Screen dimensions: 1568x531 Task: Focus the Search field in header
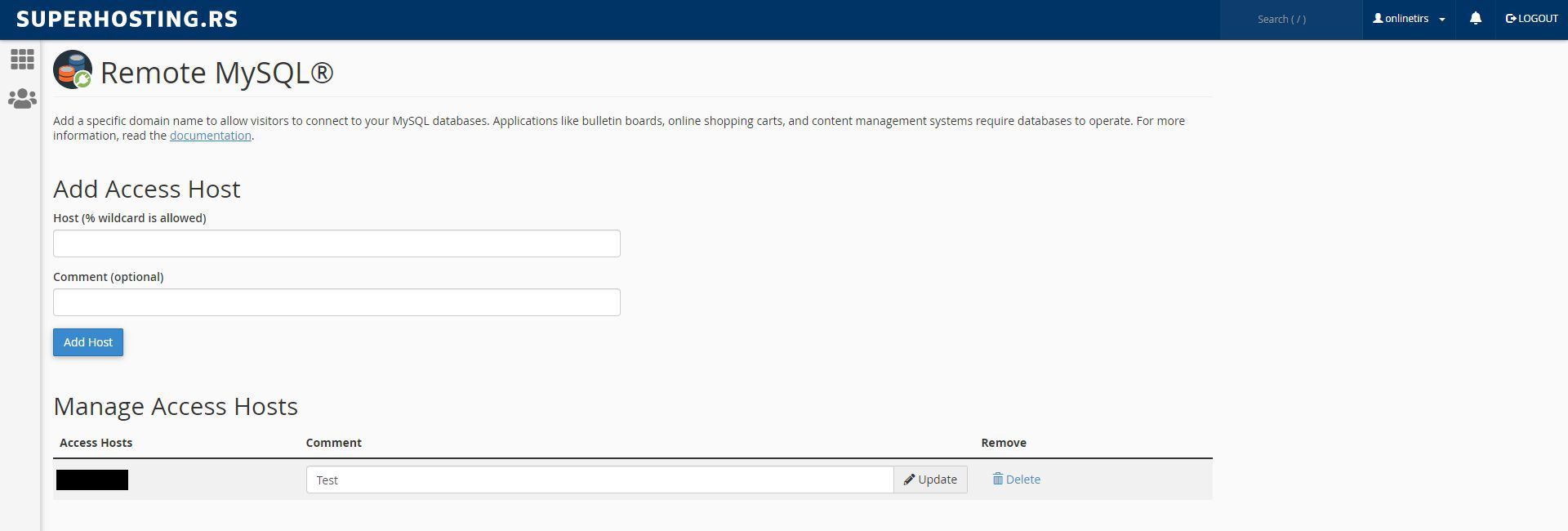click(1290, 19)
